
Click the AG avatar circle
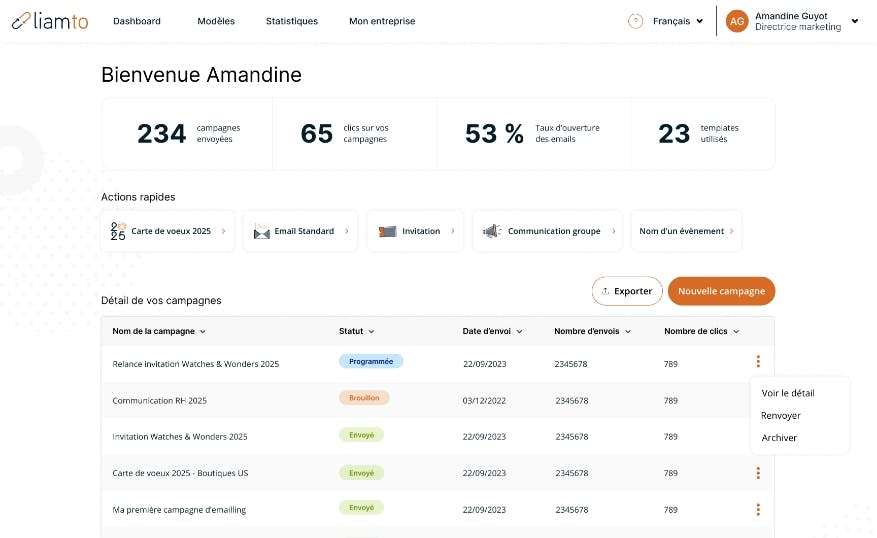coord(737,21)
